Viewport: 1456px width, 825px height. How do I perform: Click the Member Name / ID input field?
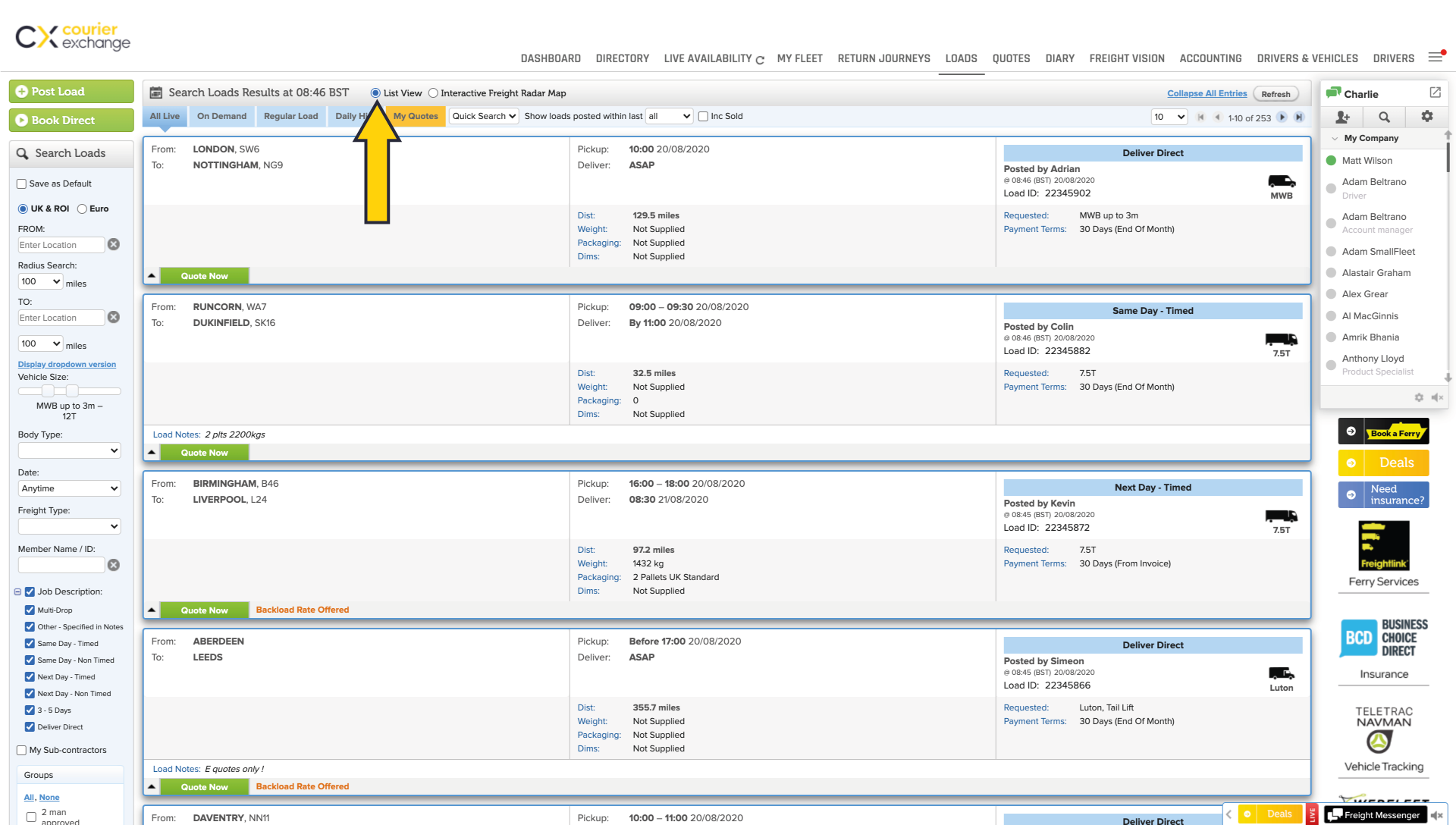tap(61, 564)
